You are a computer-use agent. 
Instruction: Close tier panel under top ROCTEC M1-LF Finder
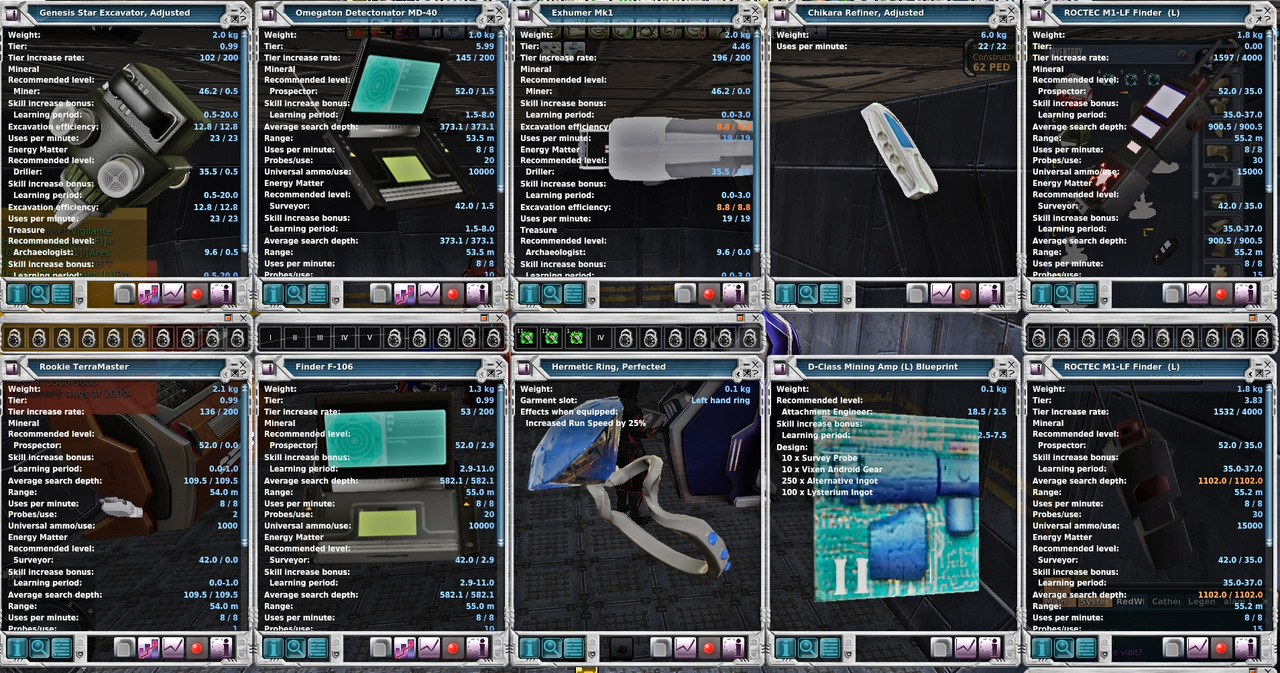(1268, 318)
